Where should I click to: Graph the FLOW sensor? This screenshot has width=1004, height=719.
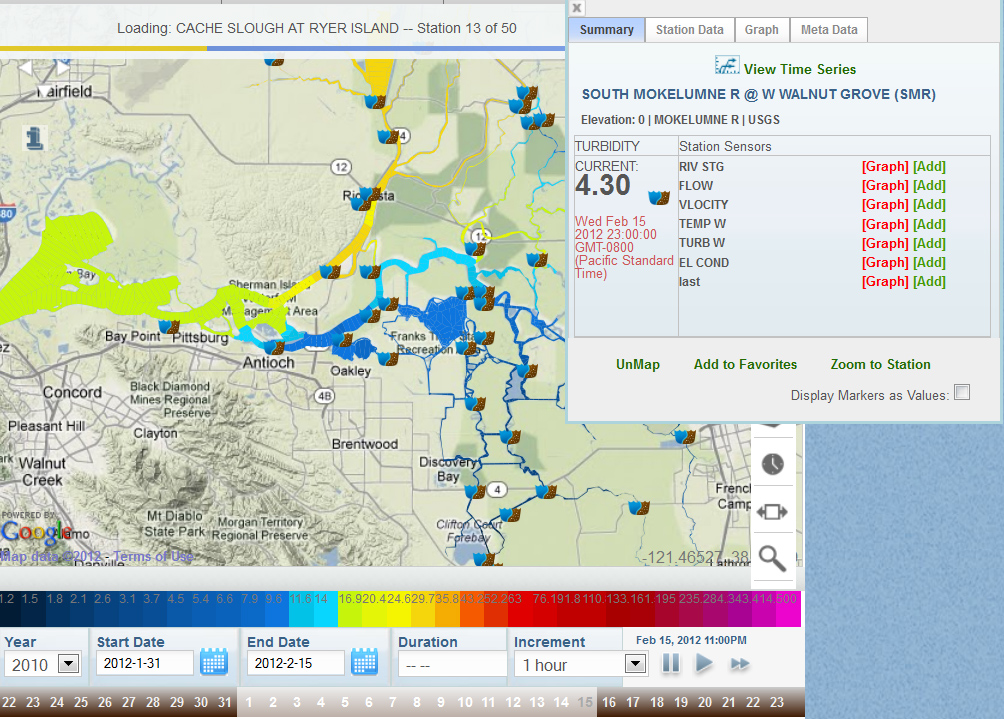885,186
